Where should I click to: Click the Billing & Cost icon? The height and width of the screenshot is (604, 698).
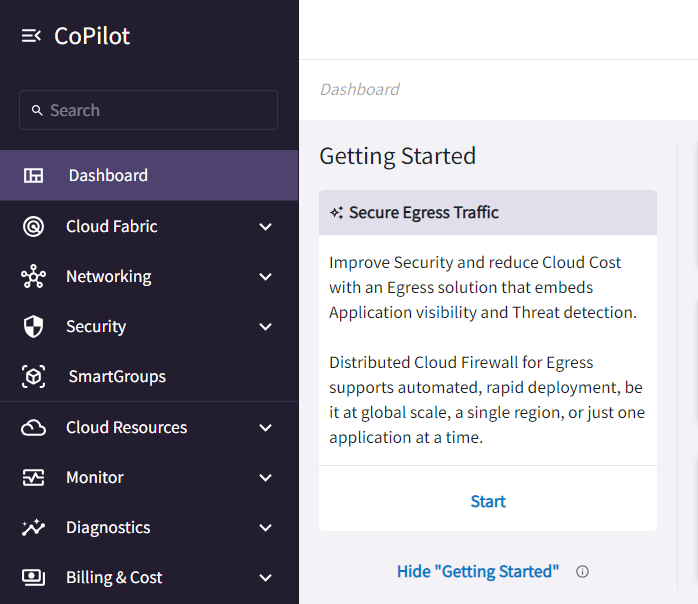(33, 578)
